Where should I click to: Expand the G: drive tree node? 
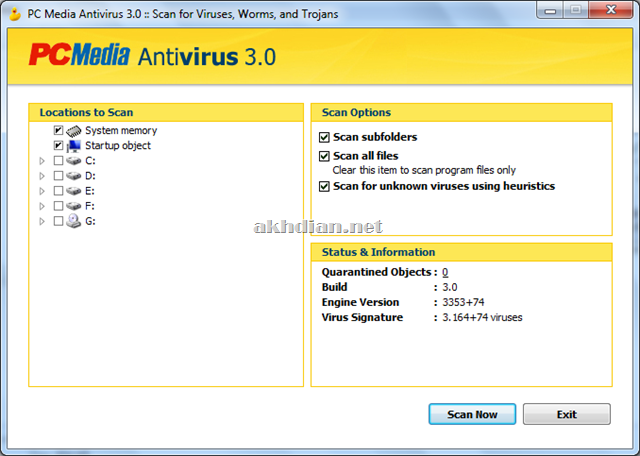(x=42, y=221)
